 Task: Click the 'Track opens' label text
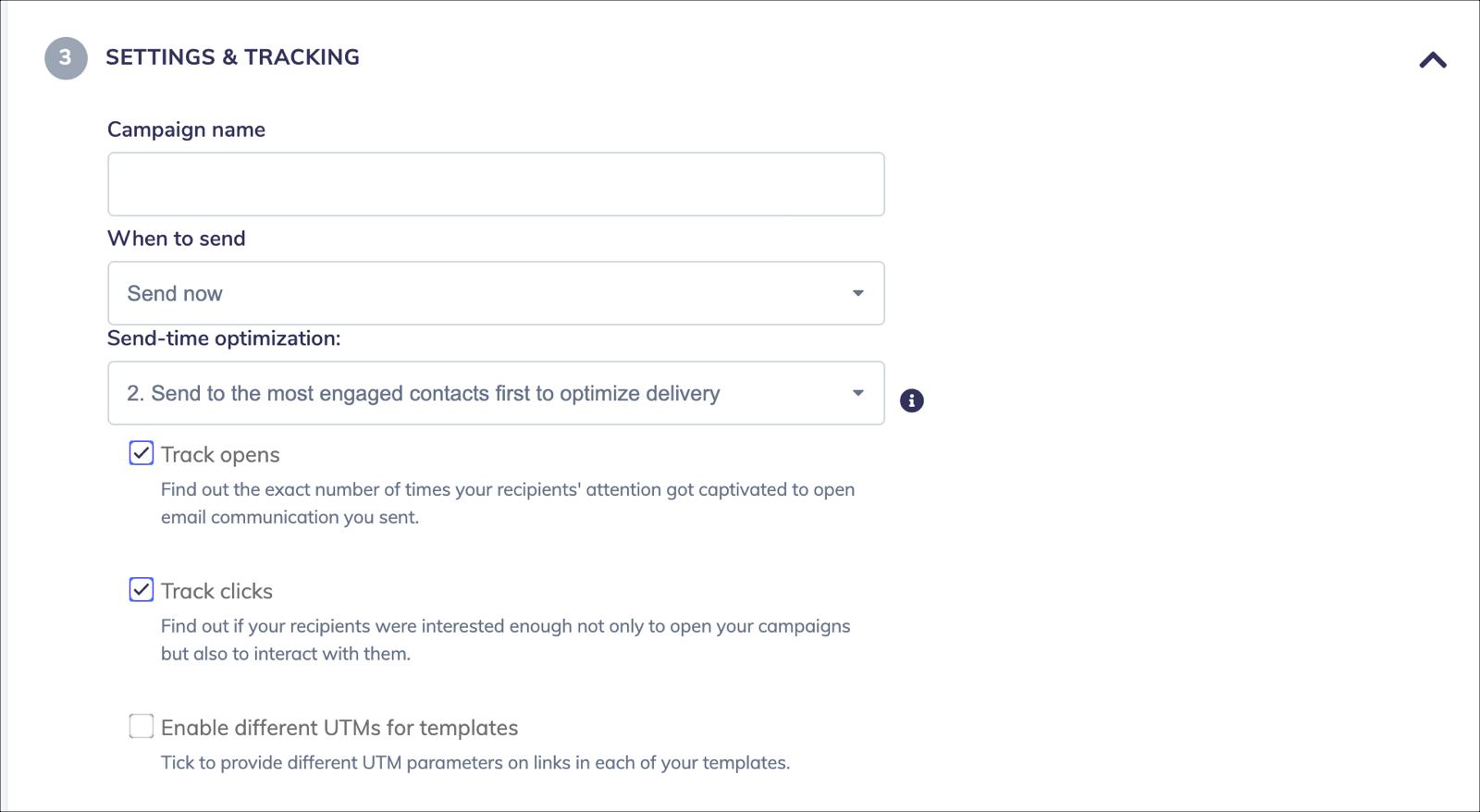[220, 454]
